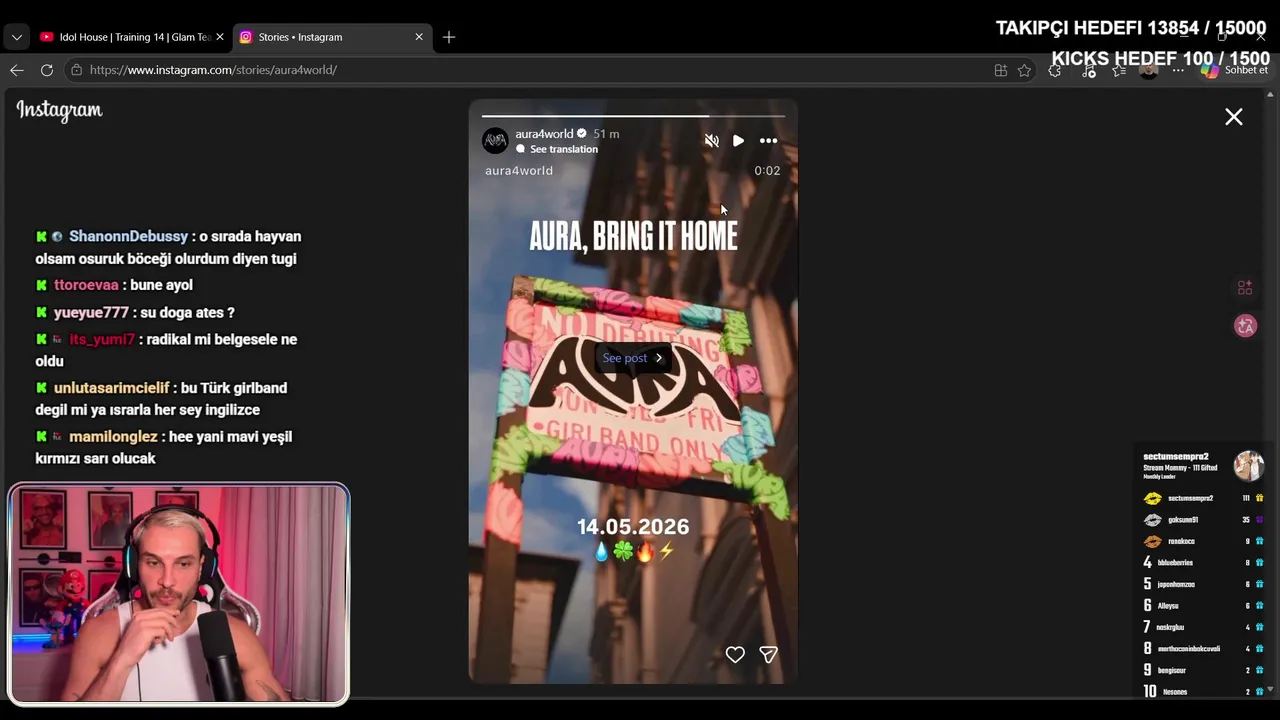The height and width of the screenshot is (720, 1280).
Task: Click the '51 m' story timestamp
Action: [606, 134]
